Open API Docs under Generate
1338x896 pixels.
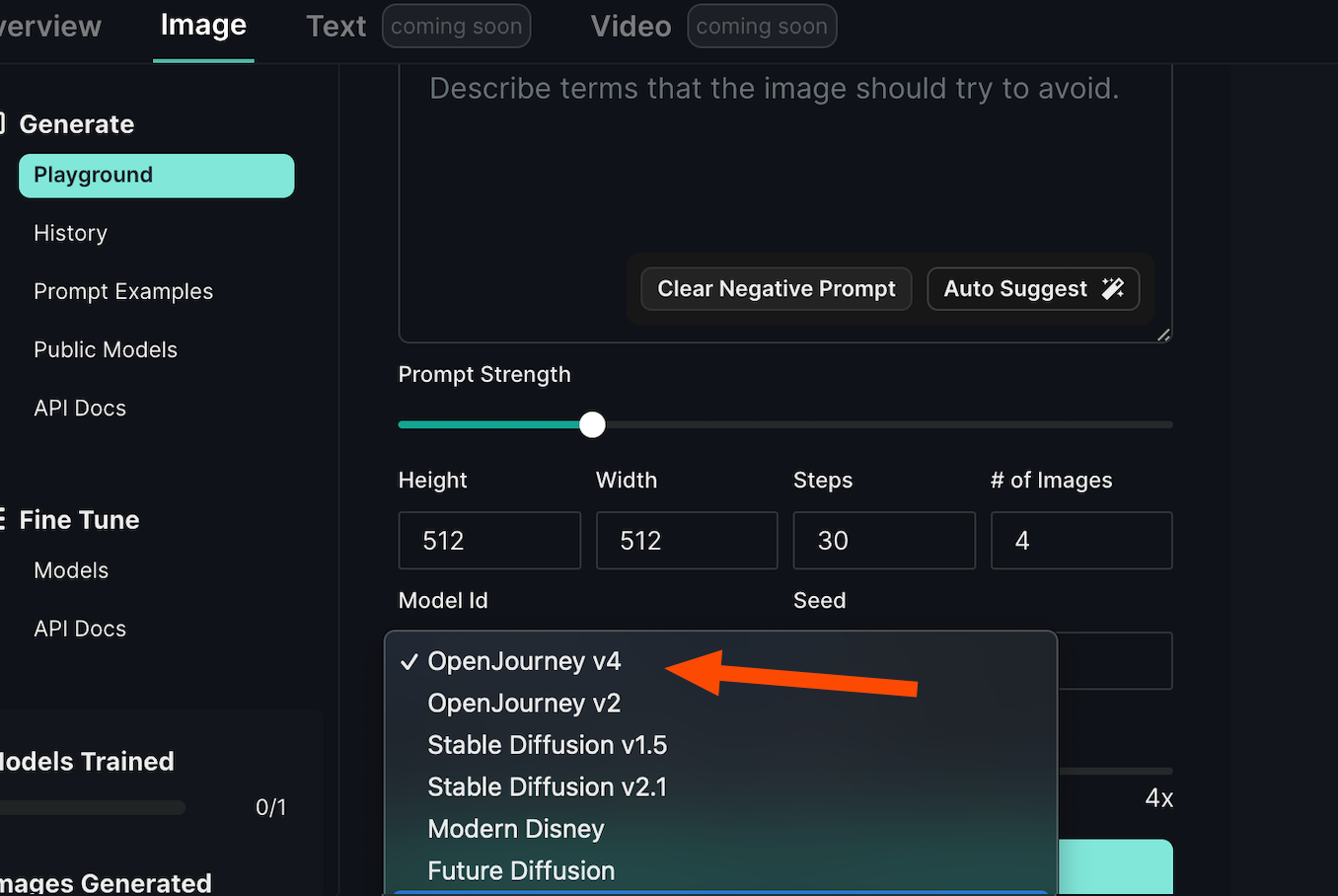(x=80, y=408)
